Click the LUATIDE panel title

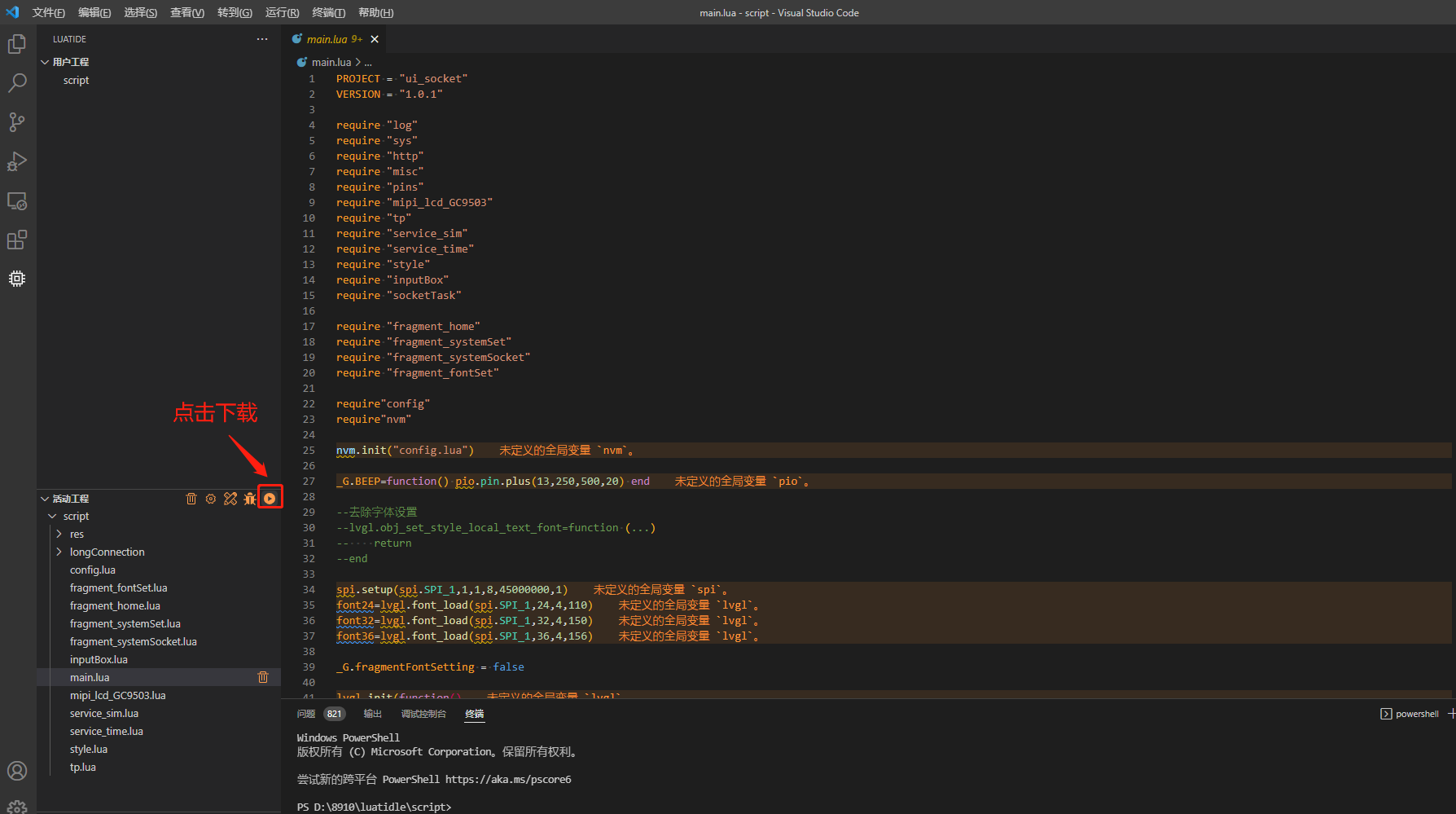[70, 39]
